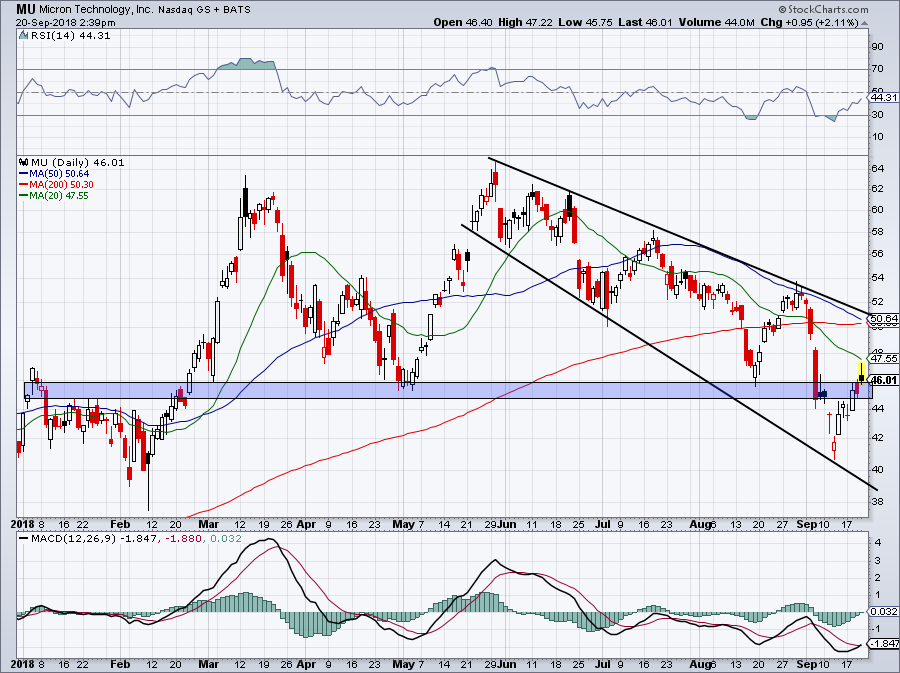Screen dimensions: 900x673
Task: Click the 44.31 RSI value tag on right axis
Action: point(883,98)
